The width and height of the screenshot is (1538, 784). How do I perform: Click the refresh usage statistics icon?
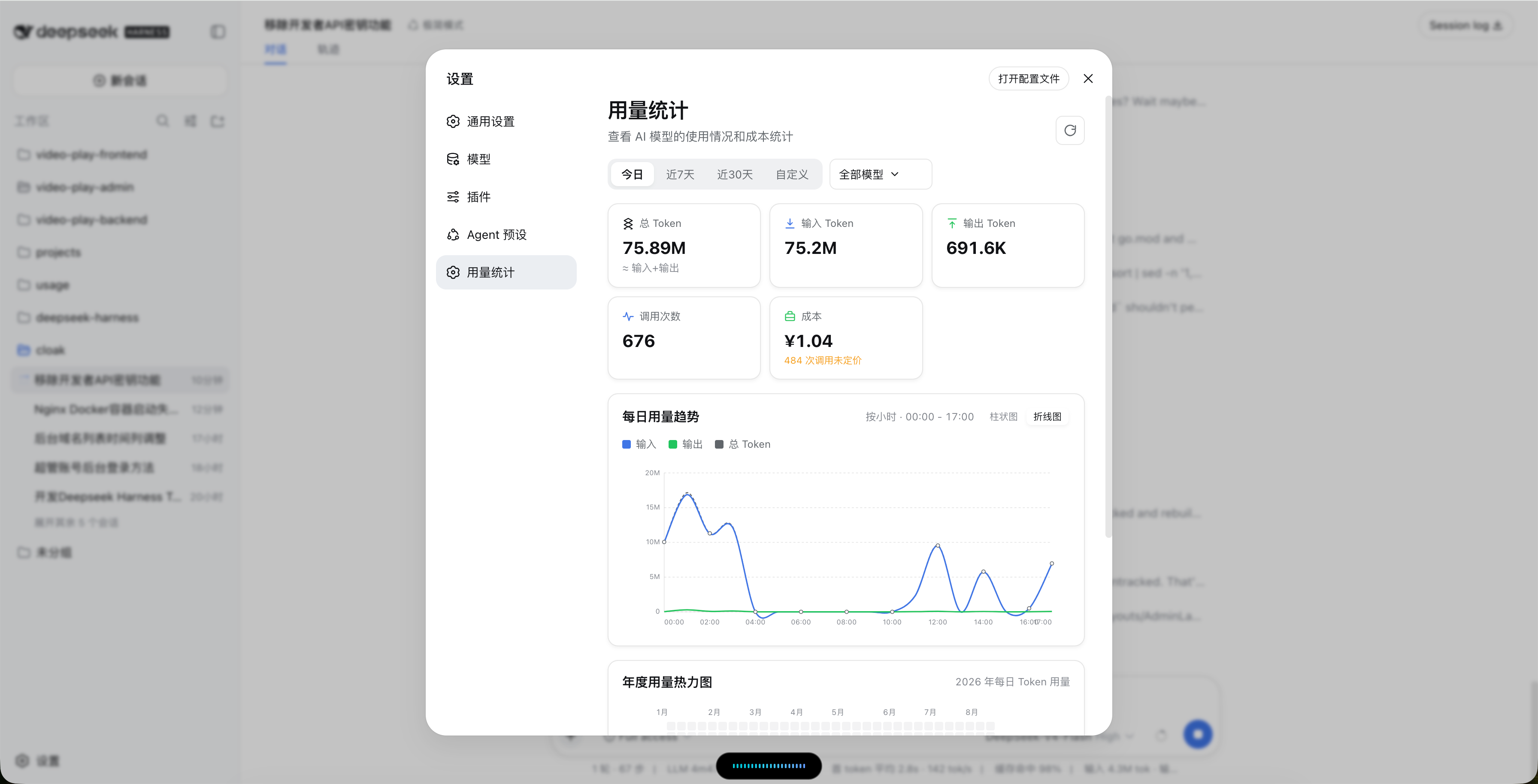pos(1069,130)
